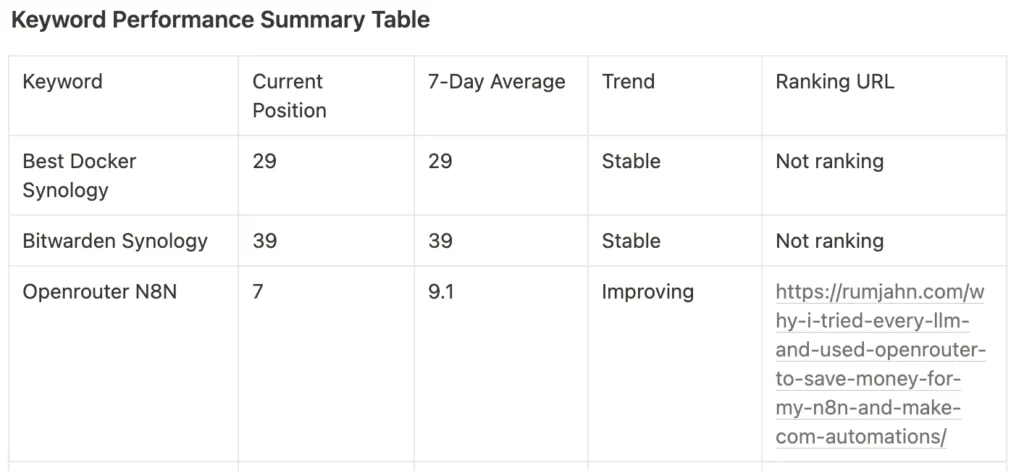The image size is (1024, 471).
Task: Click Not ranking in Bitwarden Synology row
Action: point(829,241)
